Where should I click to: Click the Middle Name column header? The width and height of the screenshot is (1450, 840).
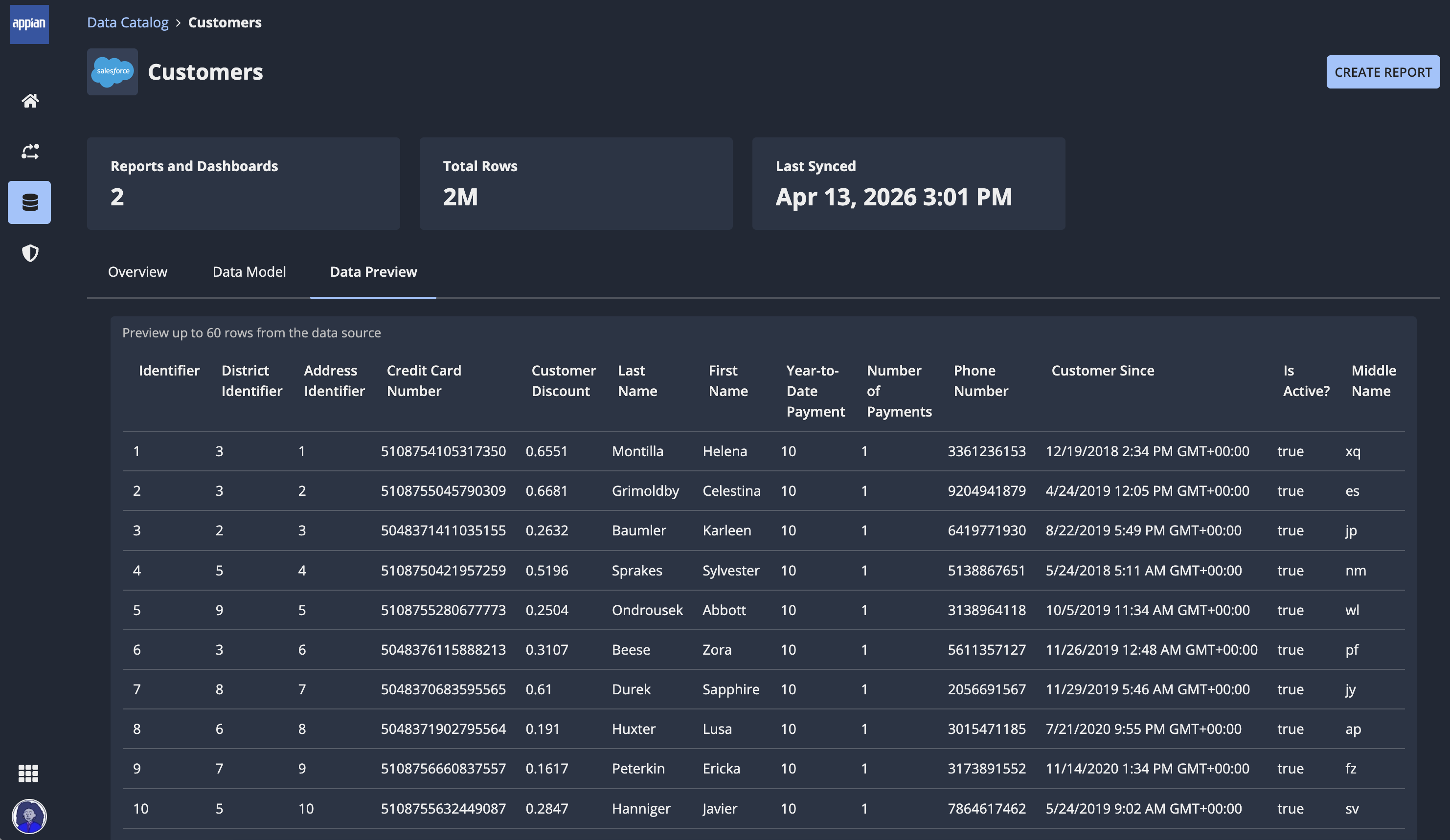pos(1374,380)
